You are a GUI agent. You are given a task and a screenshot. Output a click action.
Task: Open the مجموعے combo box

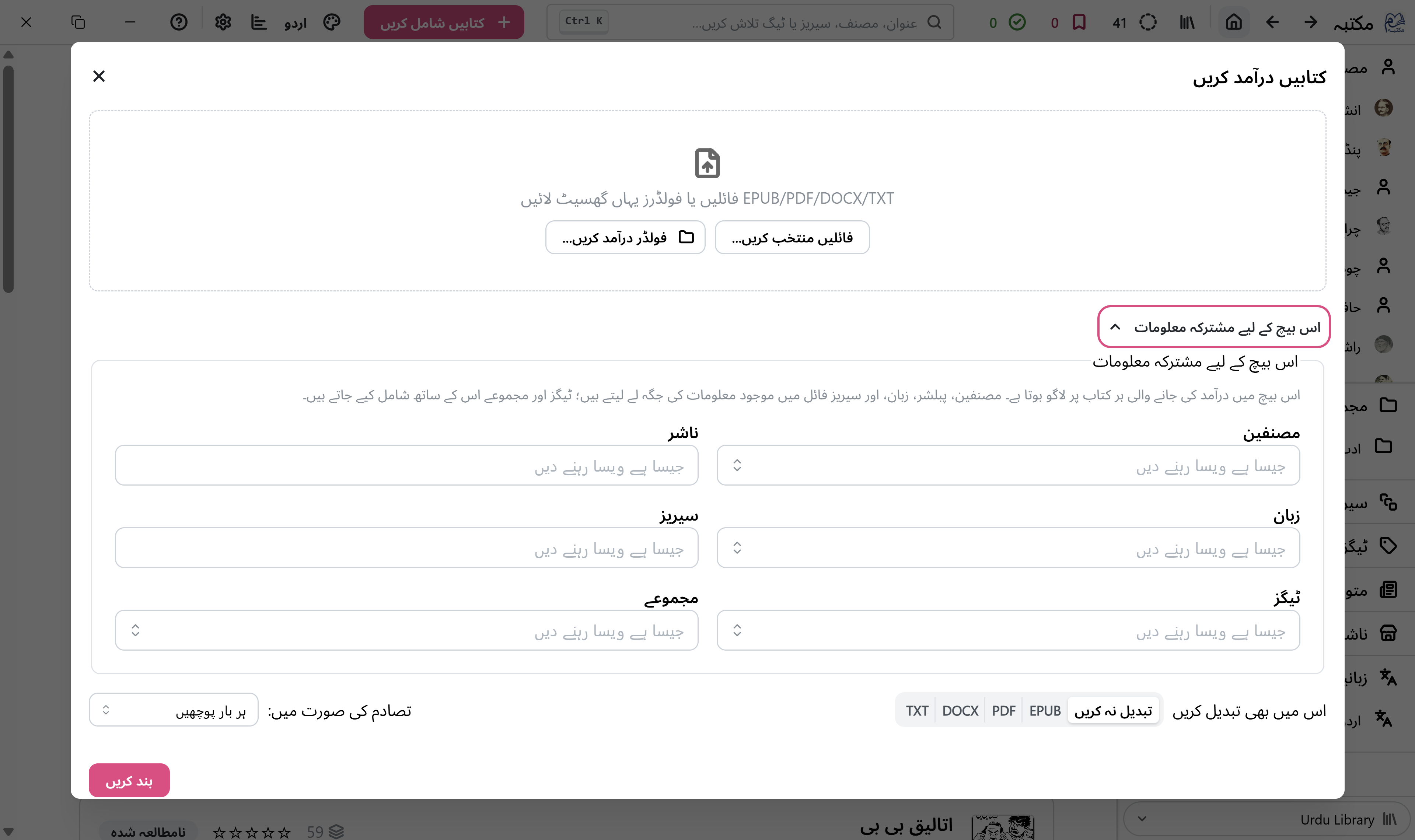pyautogui.click(x=406, y=630)
